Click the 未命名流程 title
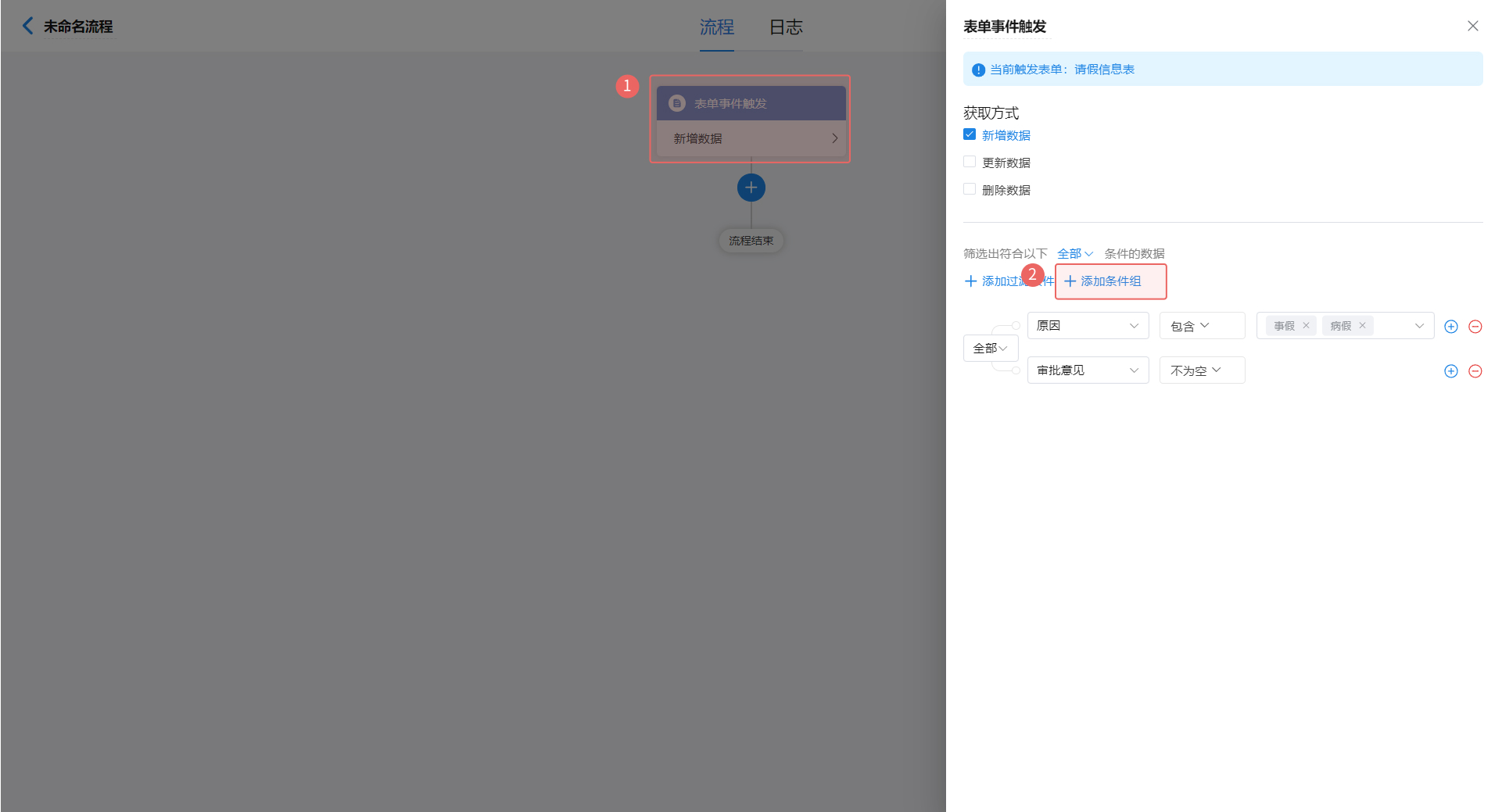Image resolution: width=1502 pixels, height=812 pixels. pyautogui.click(x=78, y=27)
